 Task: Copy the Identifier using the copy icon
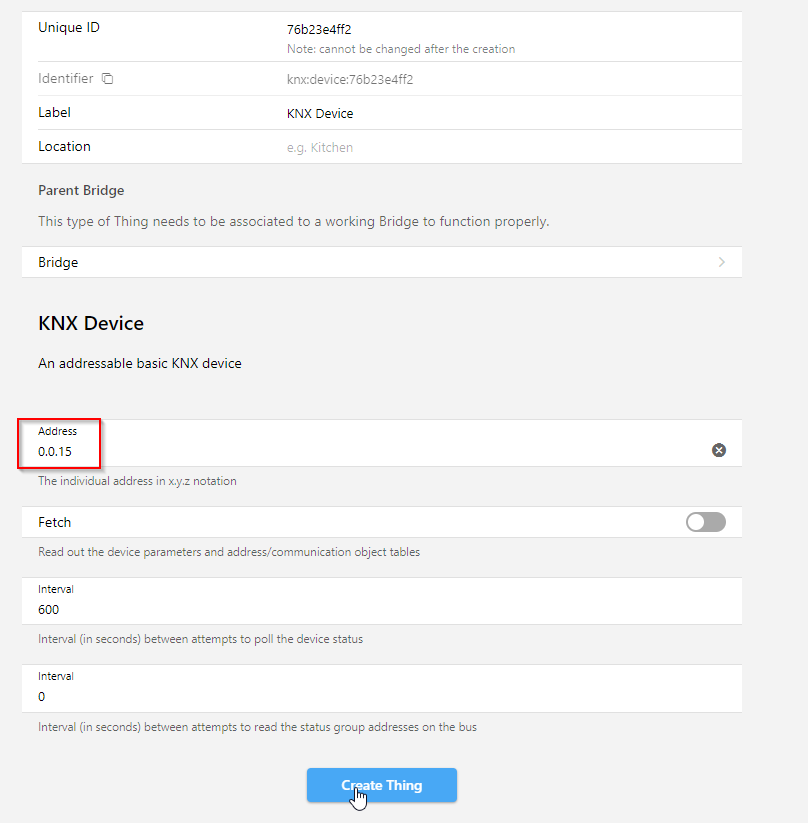coord(107,79)
